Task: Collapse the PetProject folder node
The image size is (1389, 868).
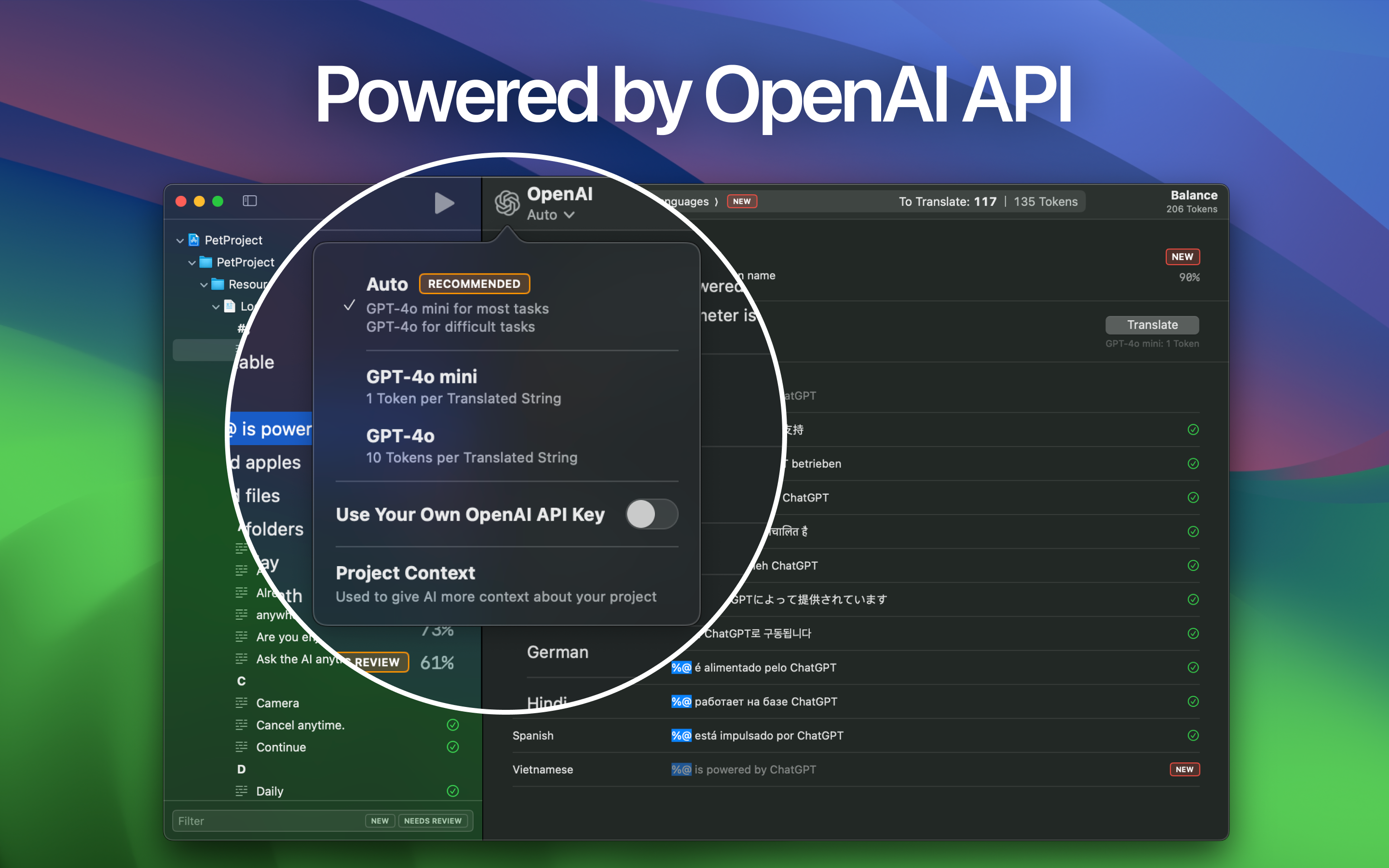Action: (191, 263)
